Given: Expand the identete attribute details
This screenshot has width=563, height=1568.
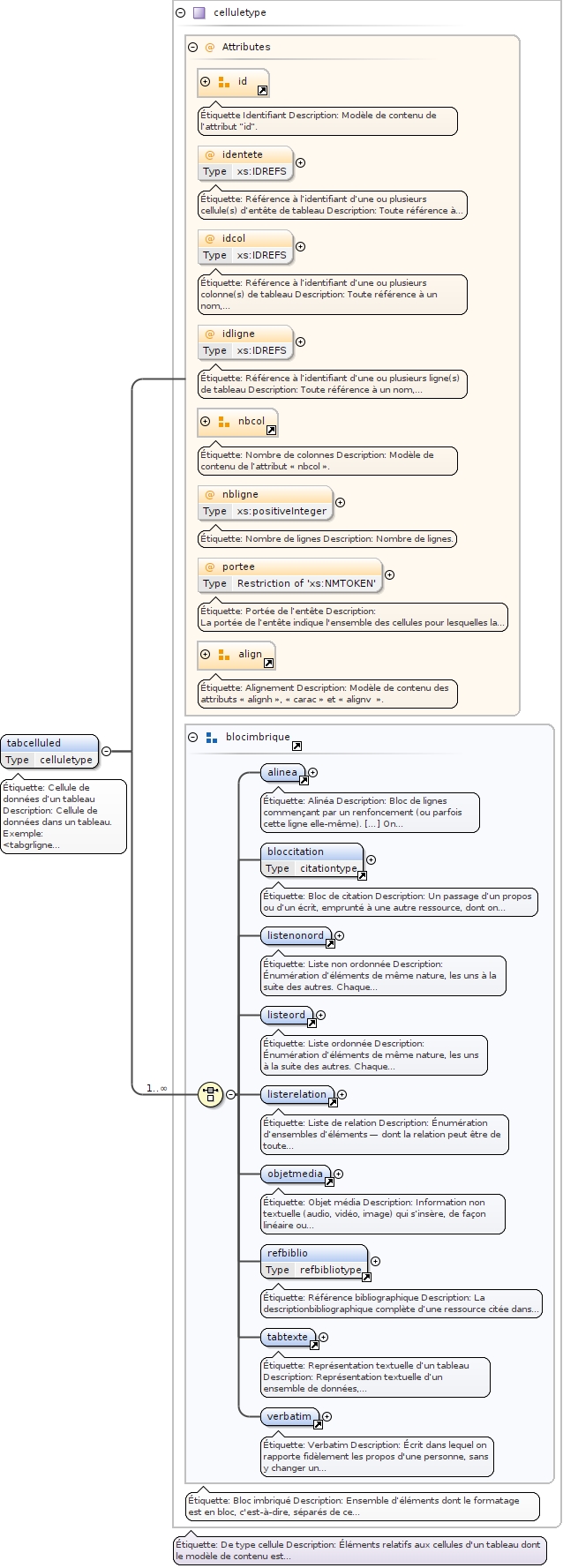Looking at the screenshot, I should point(300,163).
